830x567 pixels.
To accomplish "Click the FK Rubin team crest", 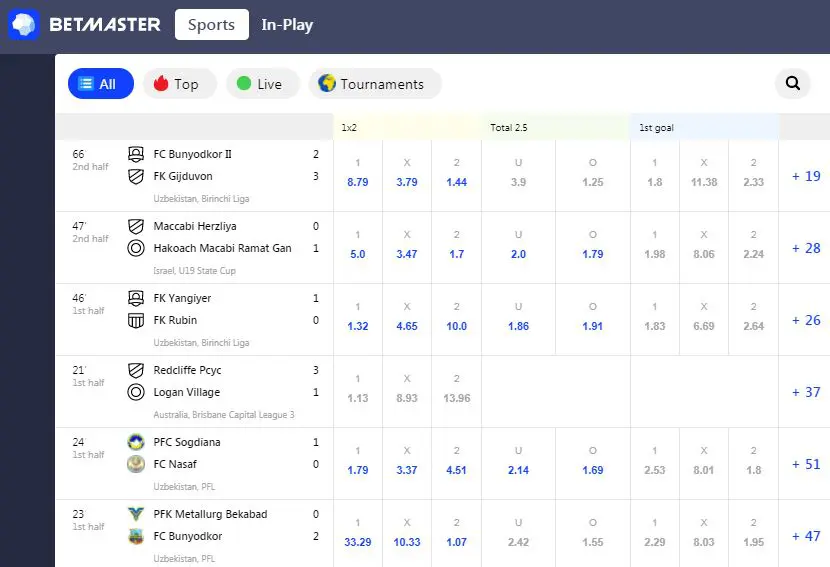I will click(136, 320).
